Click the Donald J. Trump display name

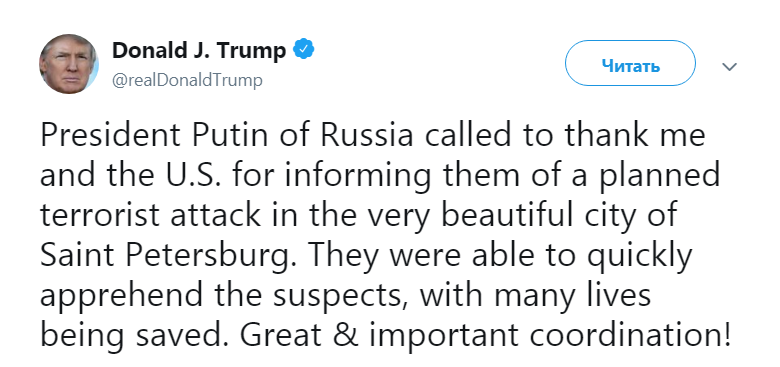tap(199, 50)
